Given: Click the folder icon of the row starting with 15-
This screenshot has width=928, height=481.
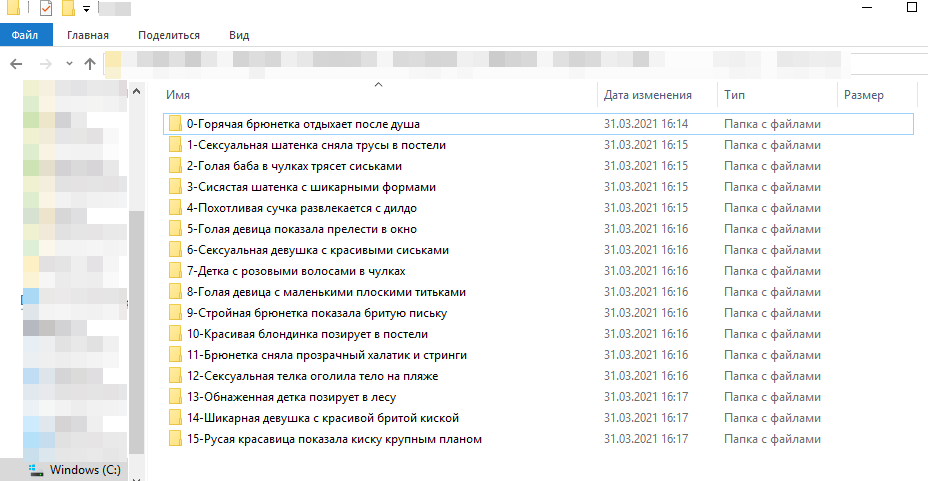Looking at the screenshot, I should (x=175, y=439).
